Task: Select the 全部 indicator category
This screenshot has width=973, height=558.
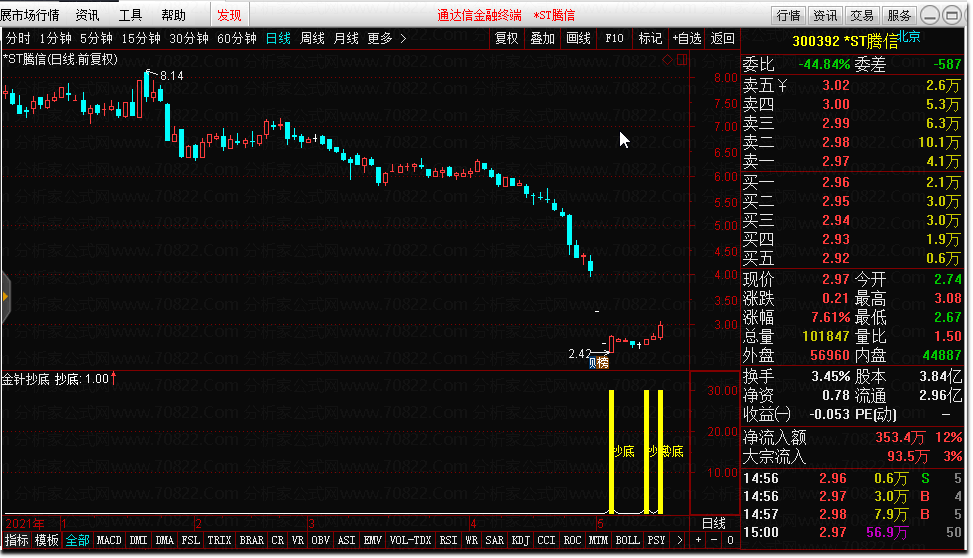Action: [78, 540]
